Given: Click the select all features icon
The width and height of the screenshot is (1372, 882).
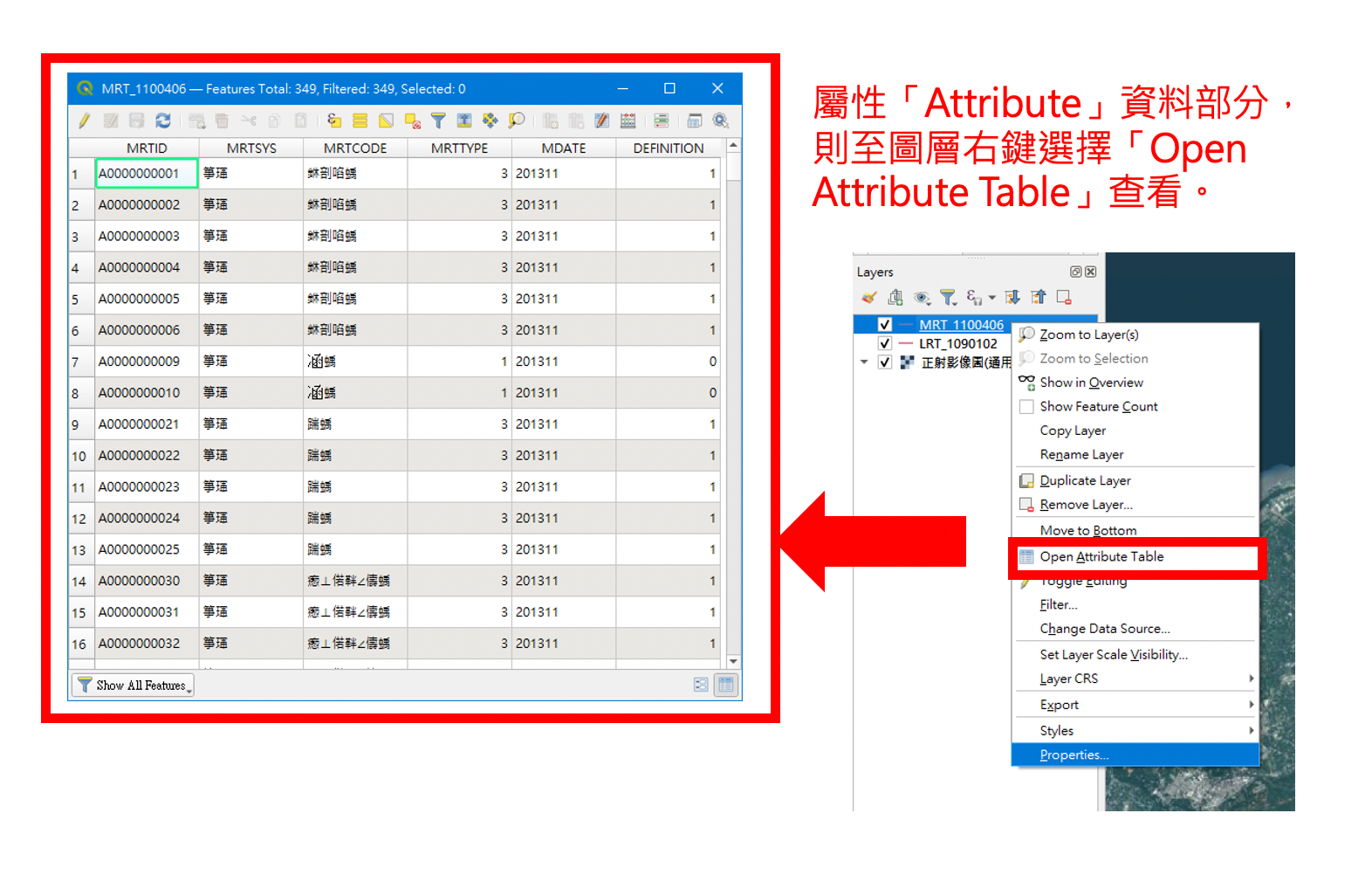Looking at the screenshot, I should click(360, 121).
